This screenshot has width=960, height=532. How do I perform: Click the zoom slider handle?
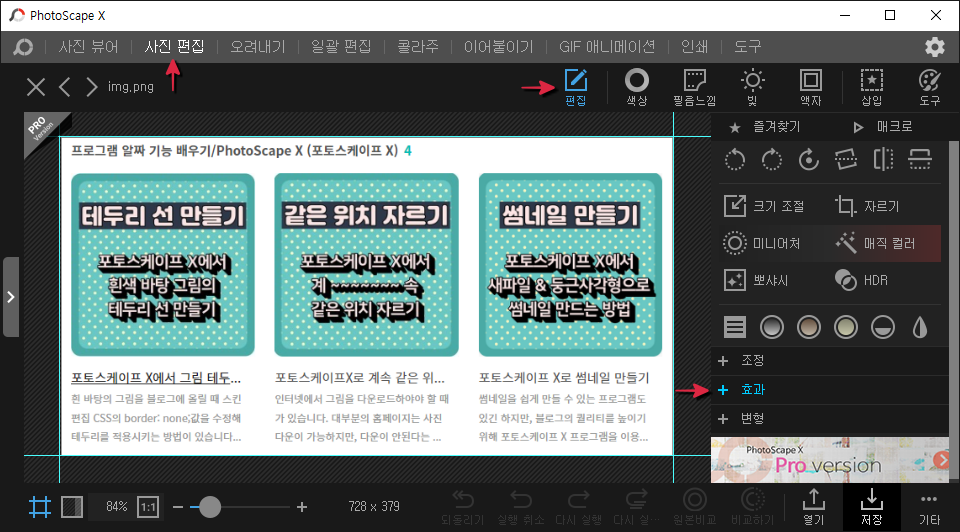point(210,507)
